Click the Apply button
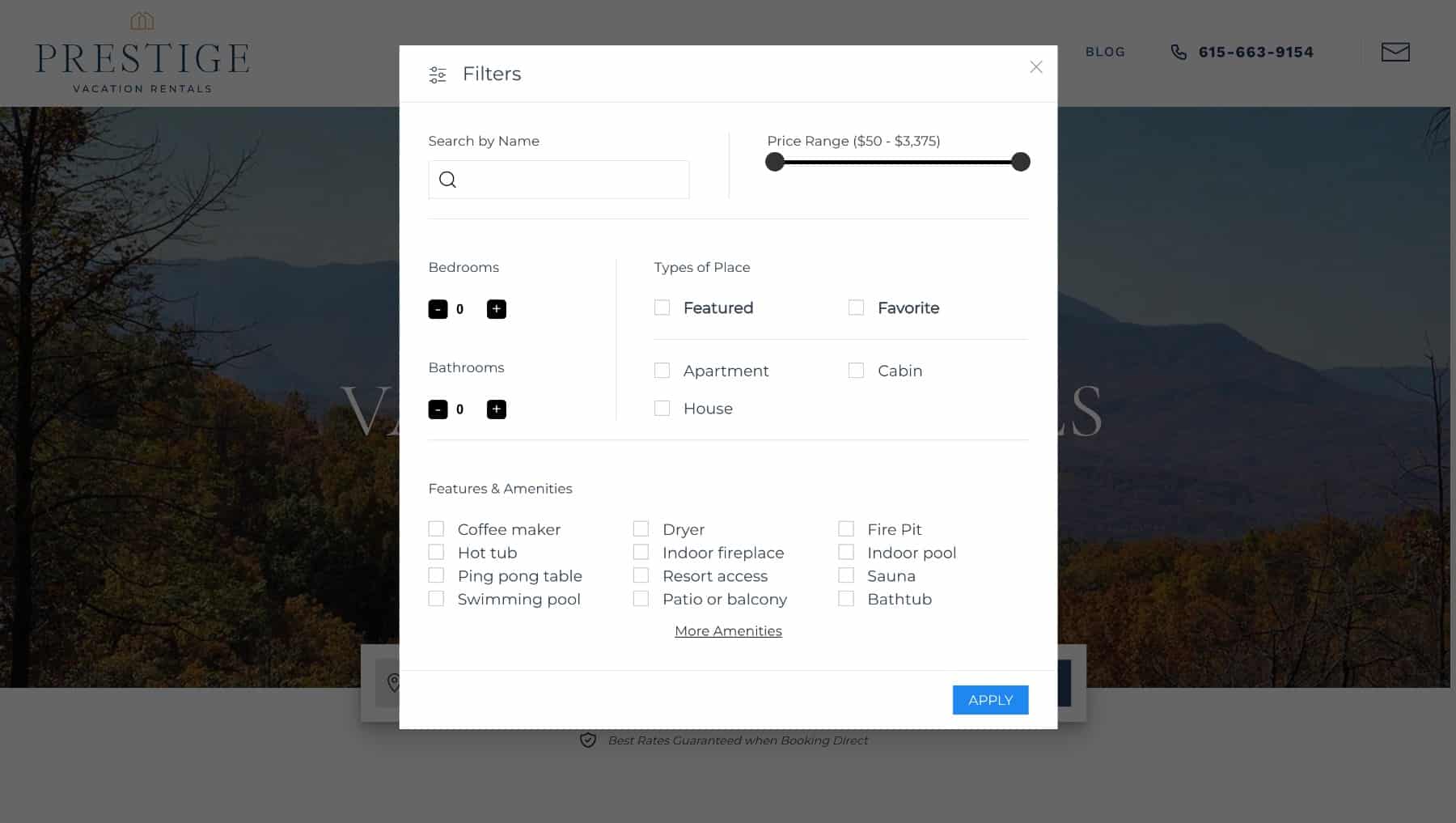The image size is (1456, 823). [x=990, y=700]
